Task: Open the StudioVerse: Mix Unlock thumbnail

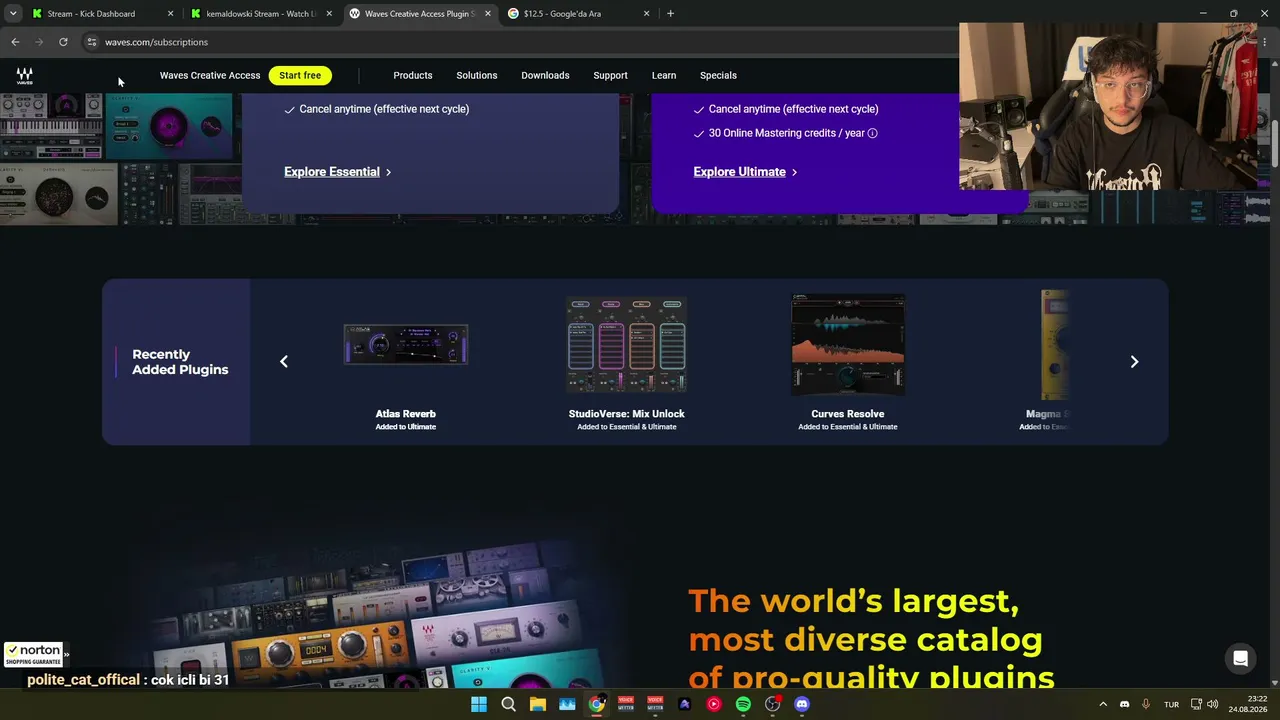Action: 627,345
